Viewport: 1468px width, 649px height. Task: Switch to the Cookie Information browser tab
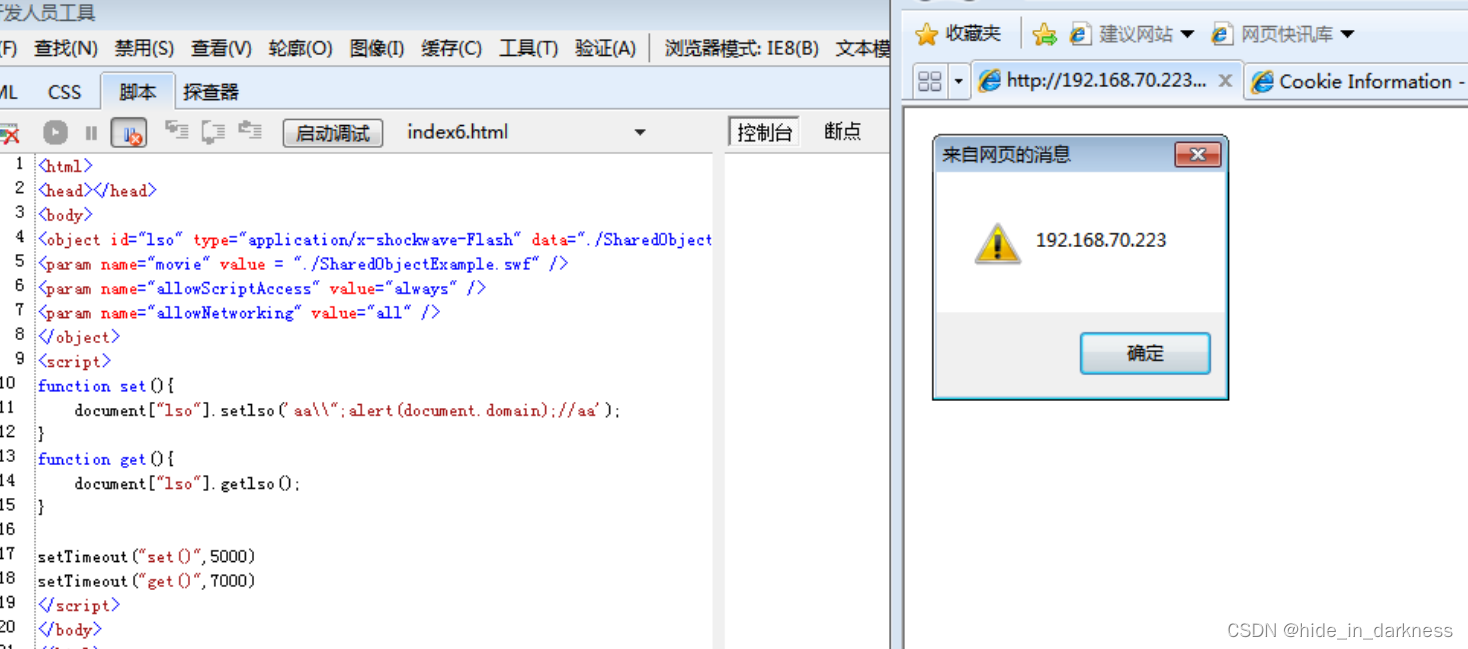tap(1357, 82)
